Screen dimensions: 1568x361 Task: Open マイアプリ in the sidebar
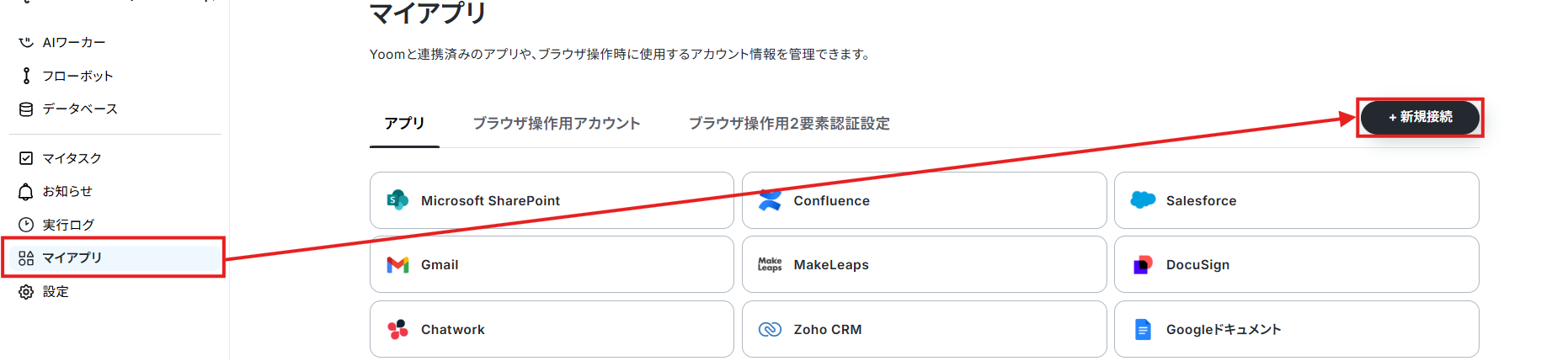tap(113, 257)
